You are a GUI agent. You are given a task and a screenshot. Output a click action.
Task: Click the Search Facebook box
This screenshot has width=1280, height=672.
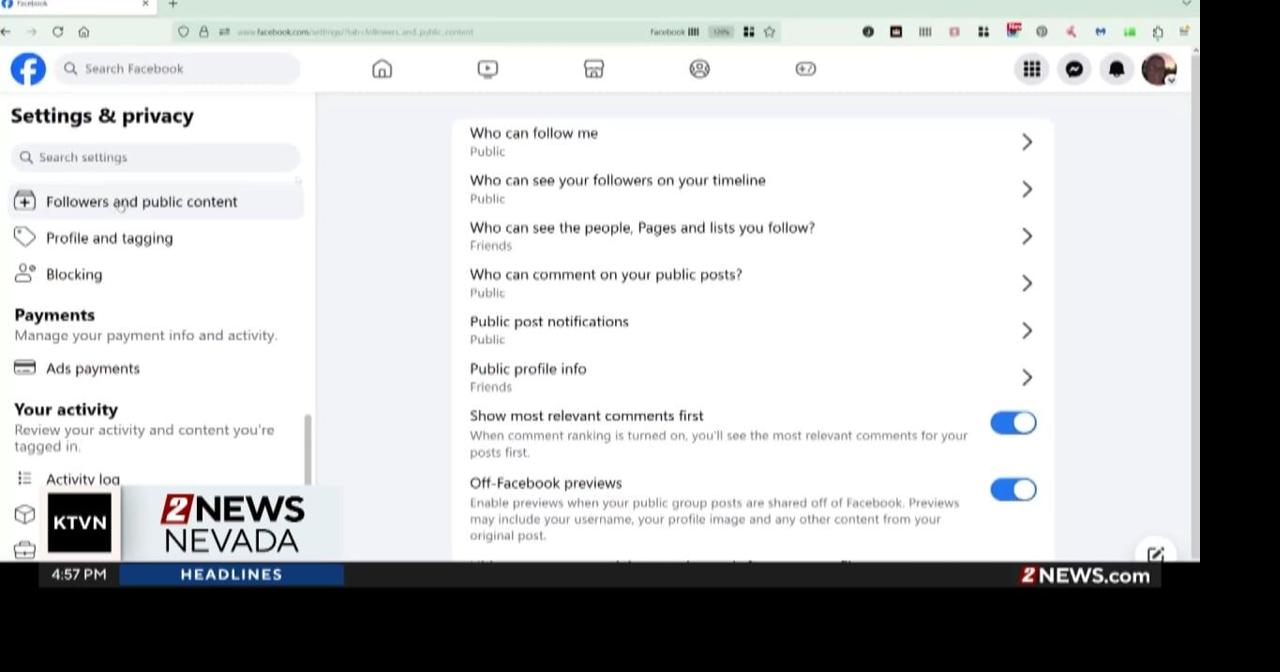click(x=180, y=69)
